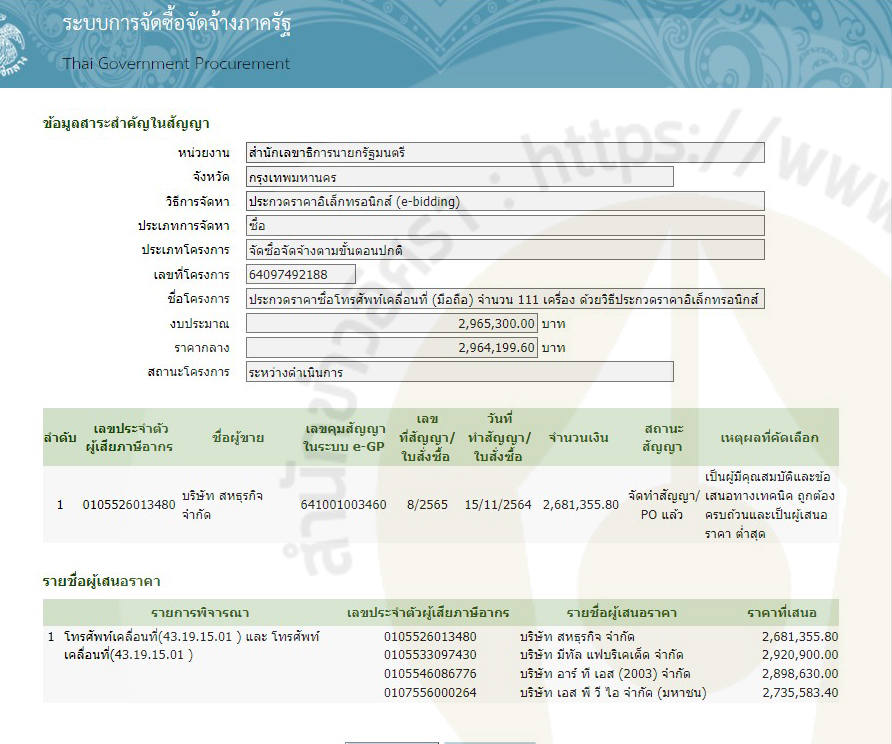Click the ประเภทโครงการ project type field
Screen dimensions: 892x744
[x=504, y=250]
